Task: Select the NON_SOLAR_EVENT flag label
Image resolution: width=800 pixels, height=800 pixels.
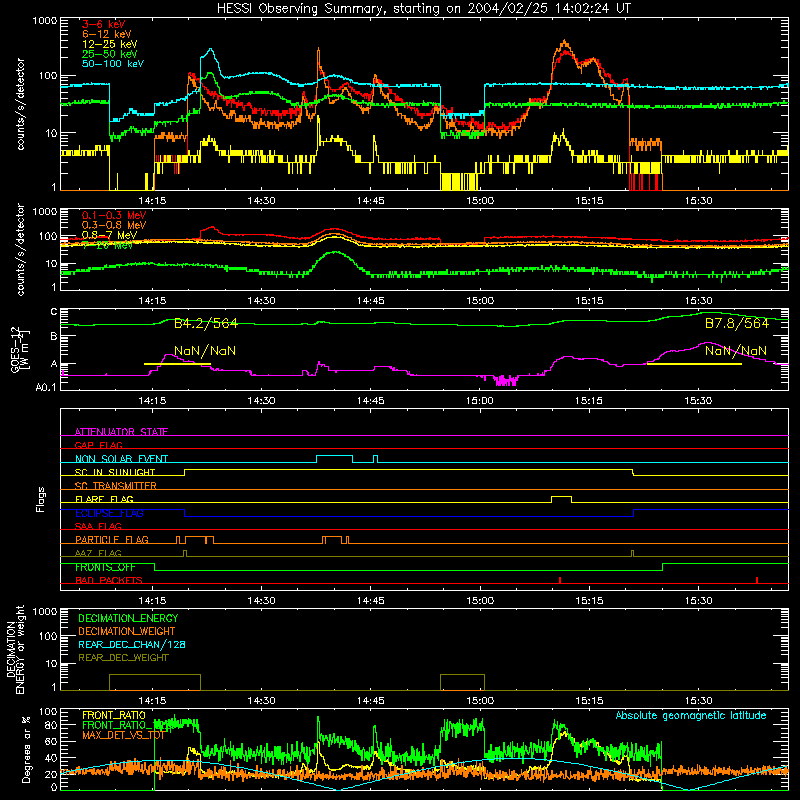Action: (121, 459)
